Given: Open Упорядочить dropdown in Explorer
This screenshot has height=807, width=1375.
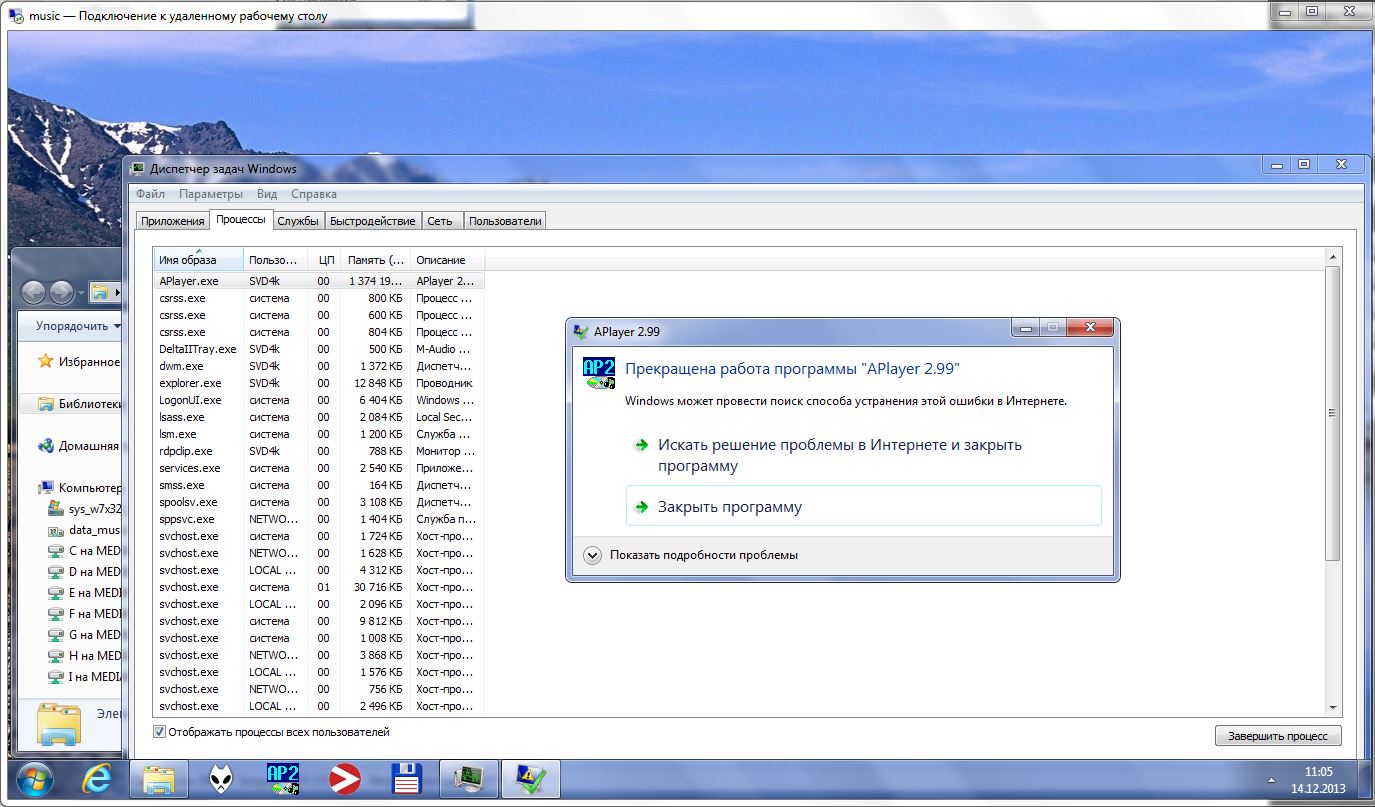Looking at the screenshot, I should tap(78, 326).
